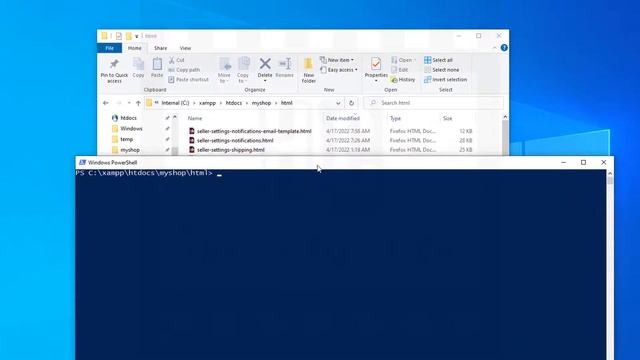The height and width of the screenshot is (360, 640).
Task: Click the PowerShell title bar icon
Action: pos(82,162)
